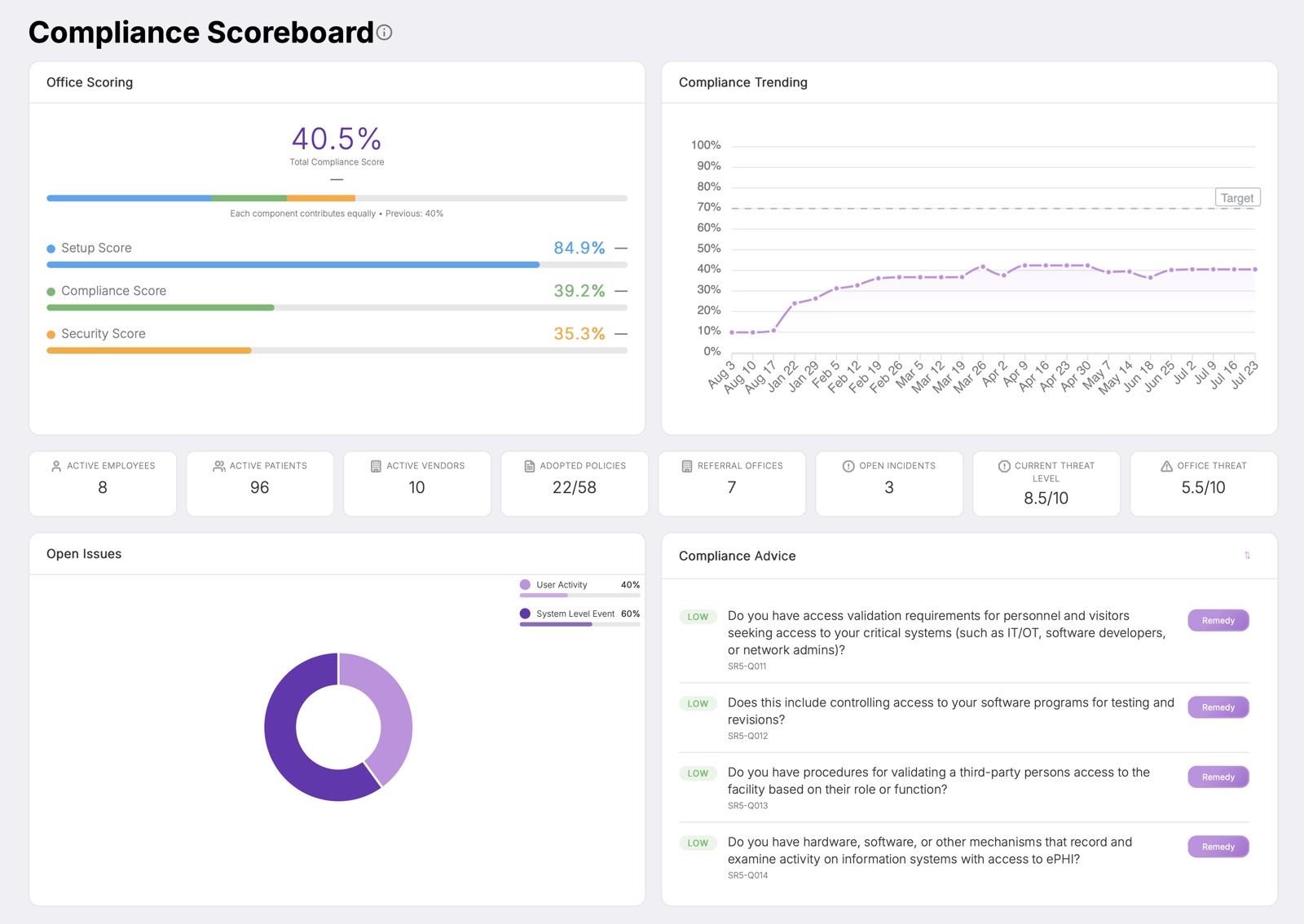
Task: Click the LOW badge for SR5-Q012
Action: click(x=698, y=704)
